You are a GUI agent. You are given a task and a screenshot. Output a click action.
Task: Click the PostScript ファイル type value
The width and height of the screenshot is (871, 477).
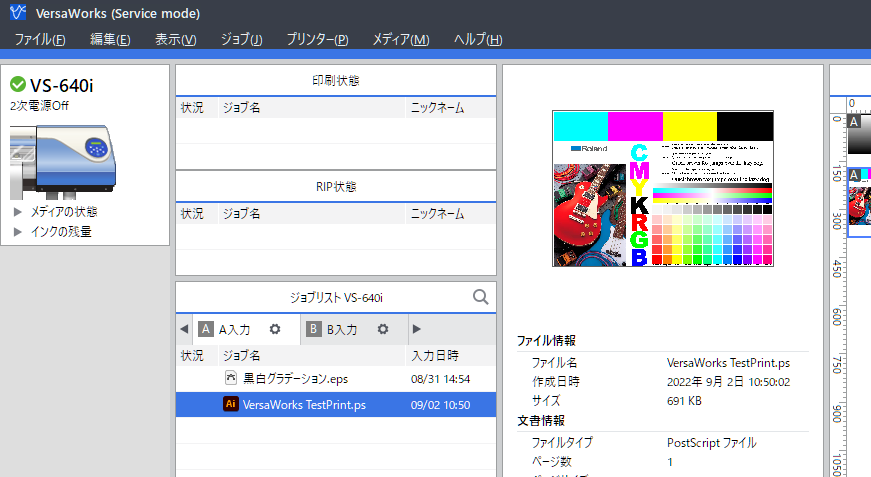click(x=712, y=443)
